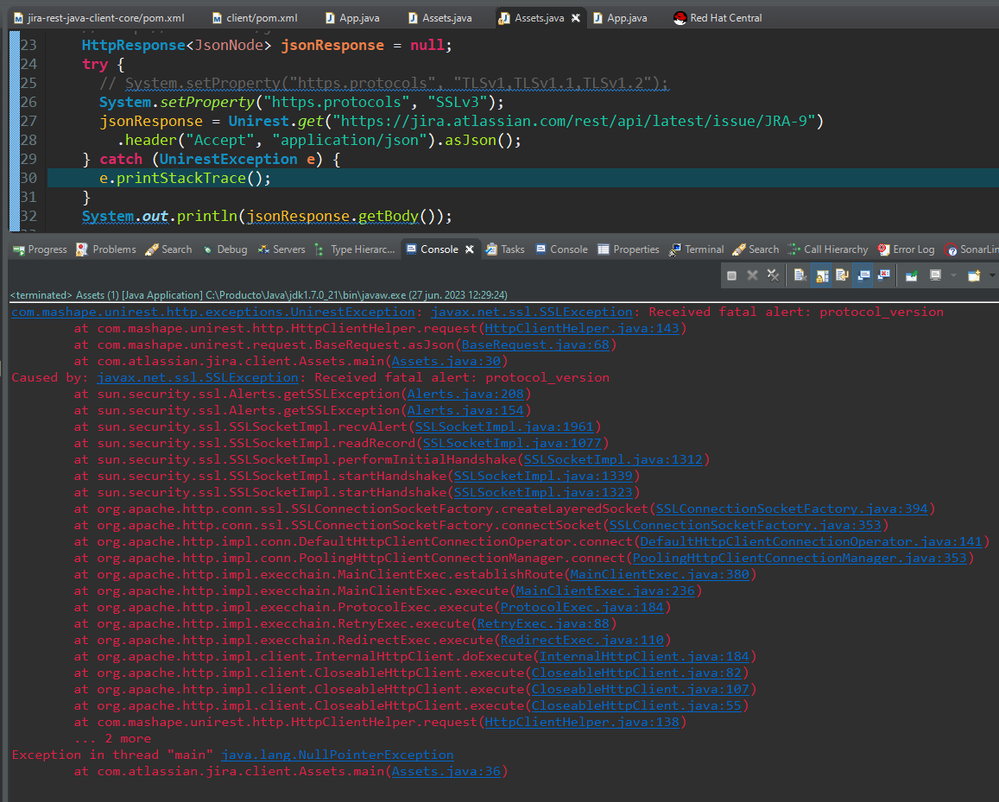Open the Problems view tab
This screenshot has height=802, width=999.
point(106,249)
